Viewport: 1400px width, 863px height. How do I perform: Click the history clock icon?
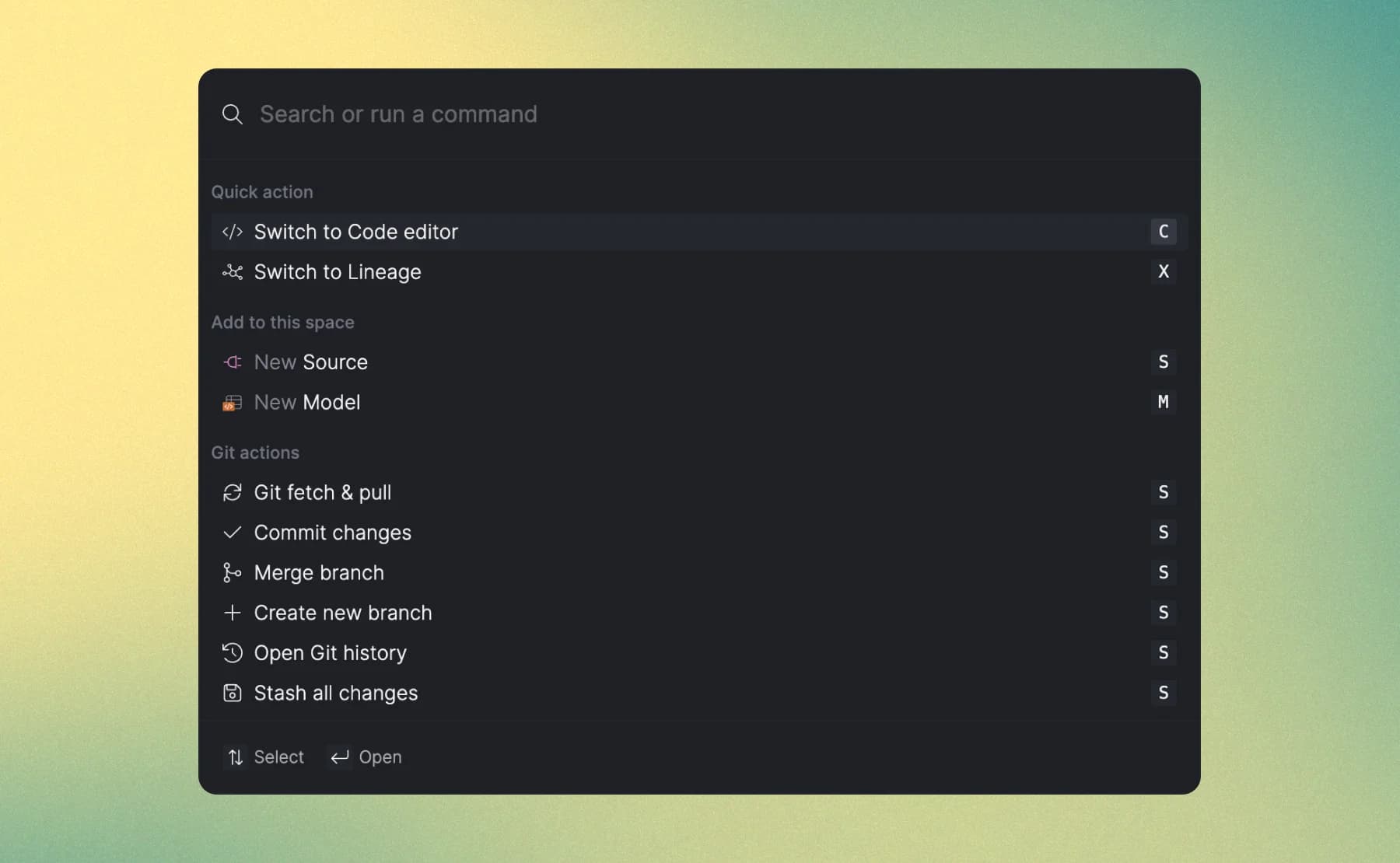point(232,653)
